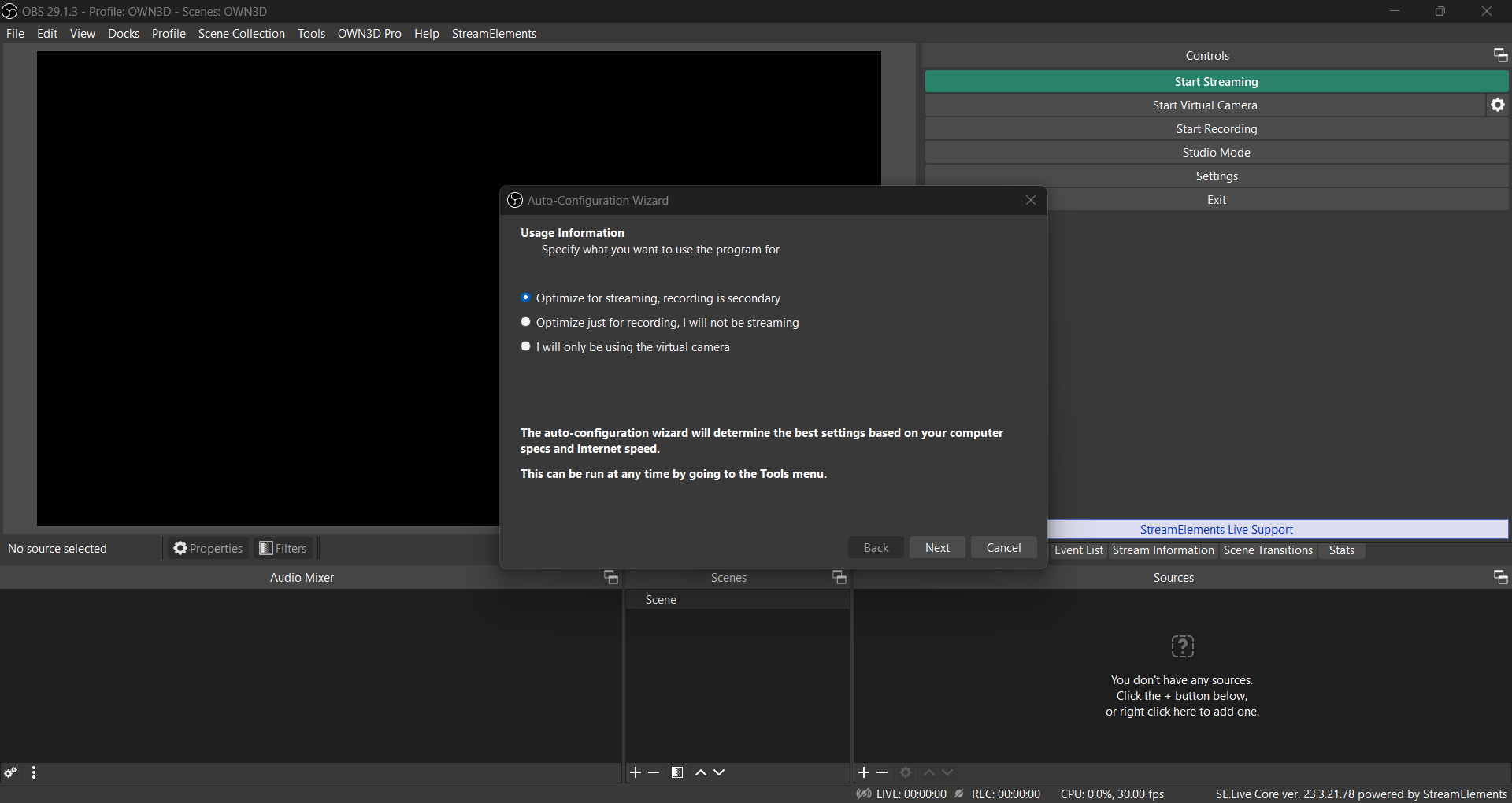Click the Start Streaming button
The height and width of the screenshot is (803, 1512).
click(1217, 82)
